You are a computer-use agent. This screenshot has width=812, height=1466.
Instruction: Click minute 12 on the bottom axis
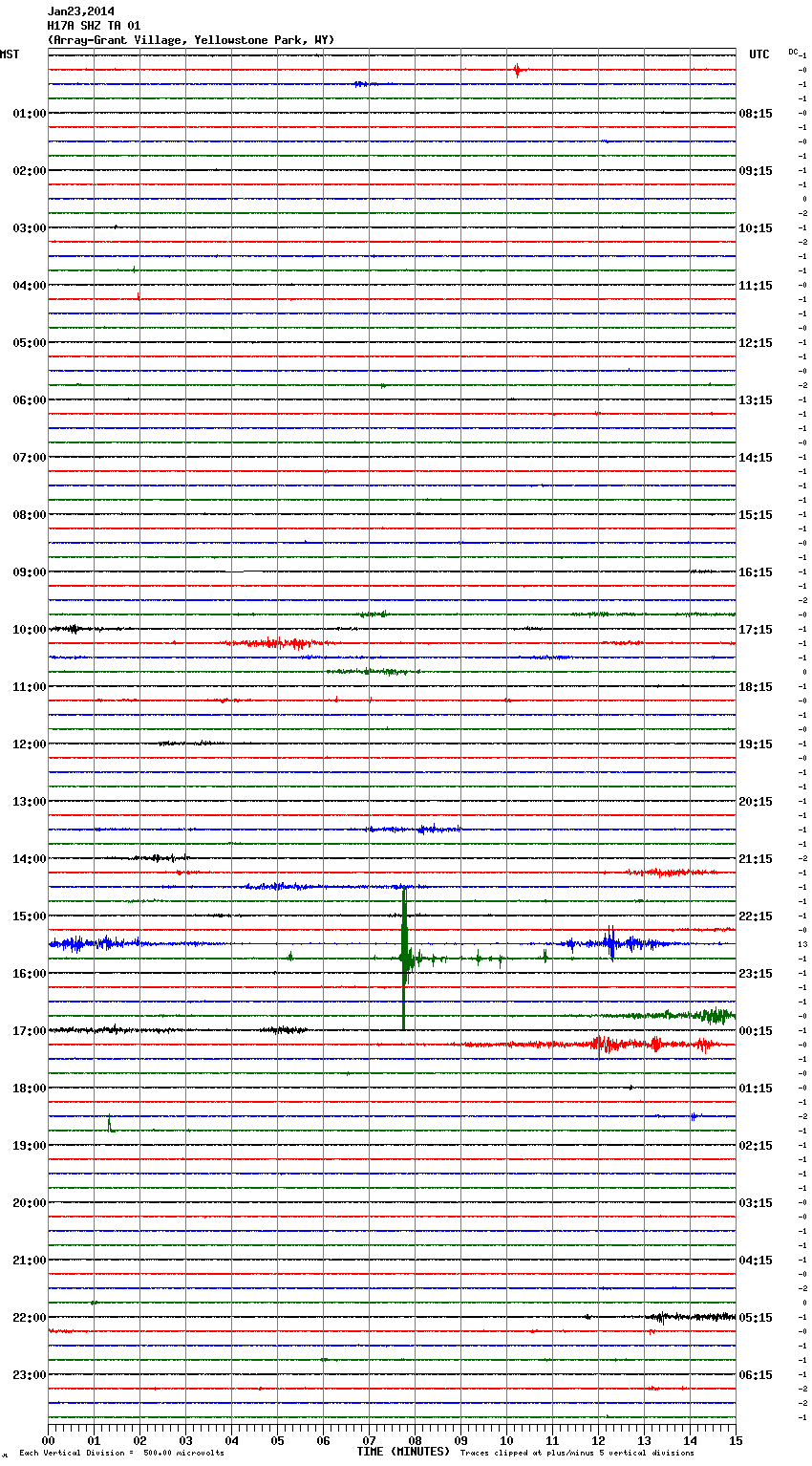tap(598, 1440)
